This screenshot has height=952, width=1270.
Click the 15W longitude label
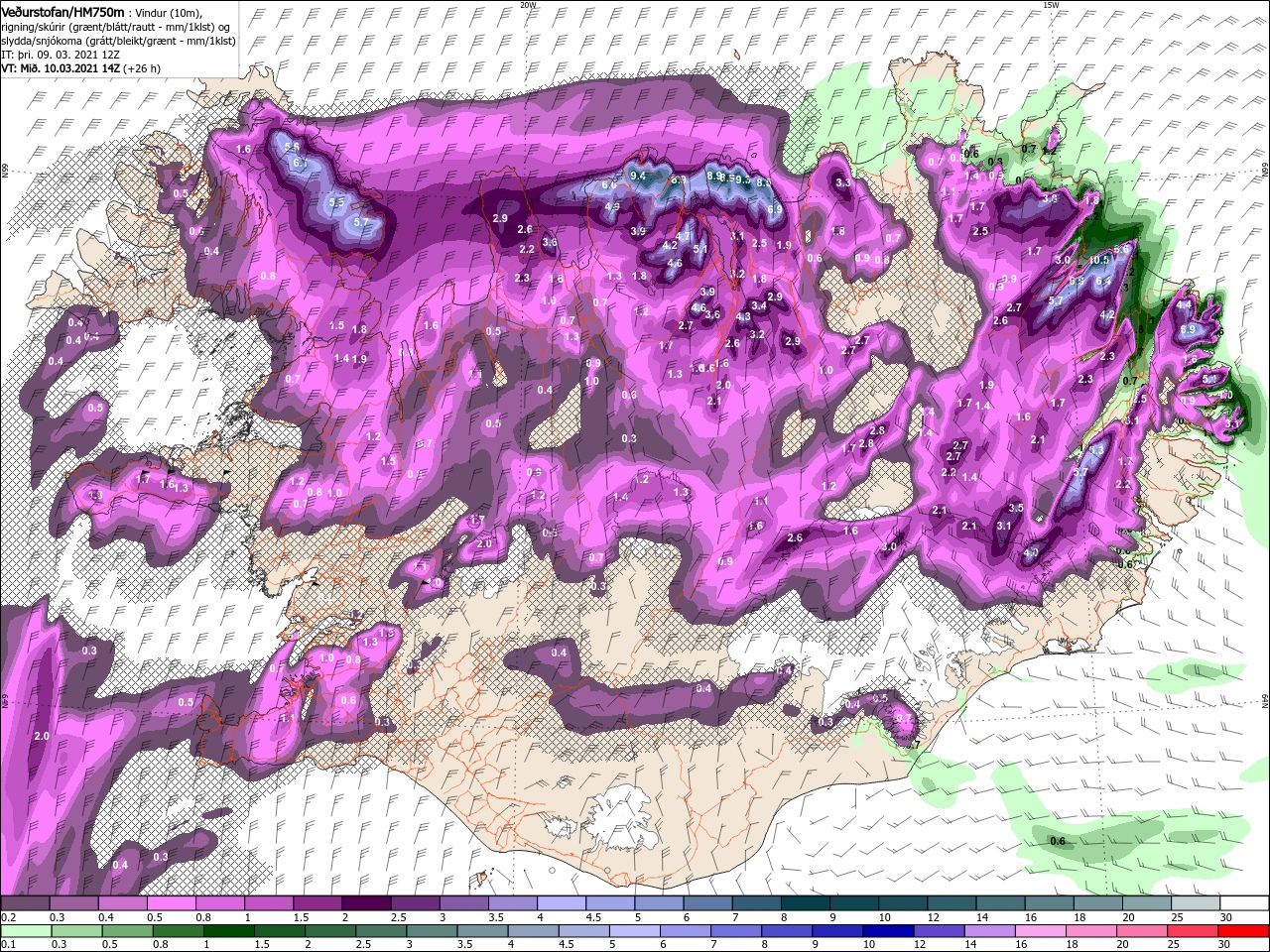1051,4
